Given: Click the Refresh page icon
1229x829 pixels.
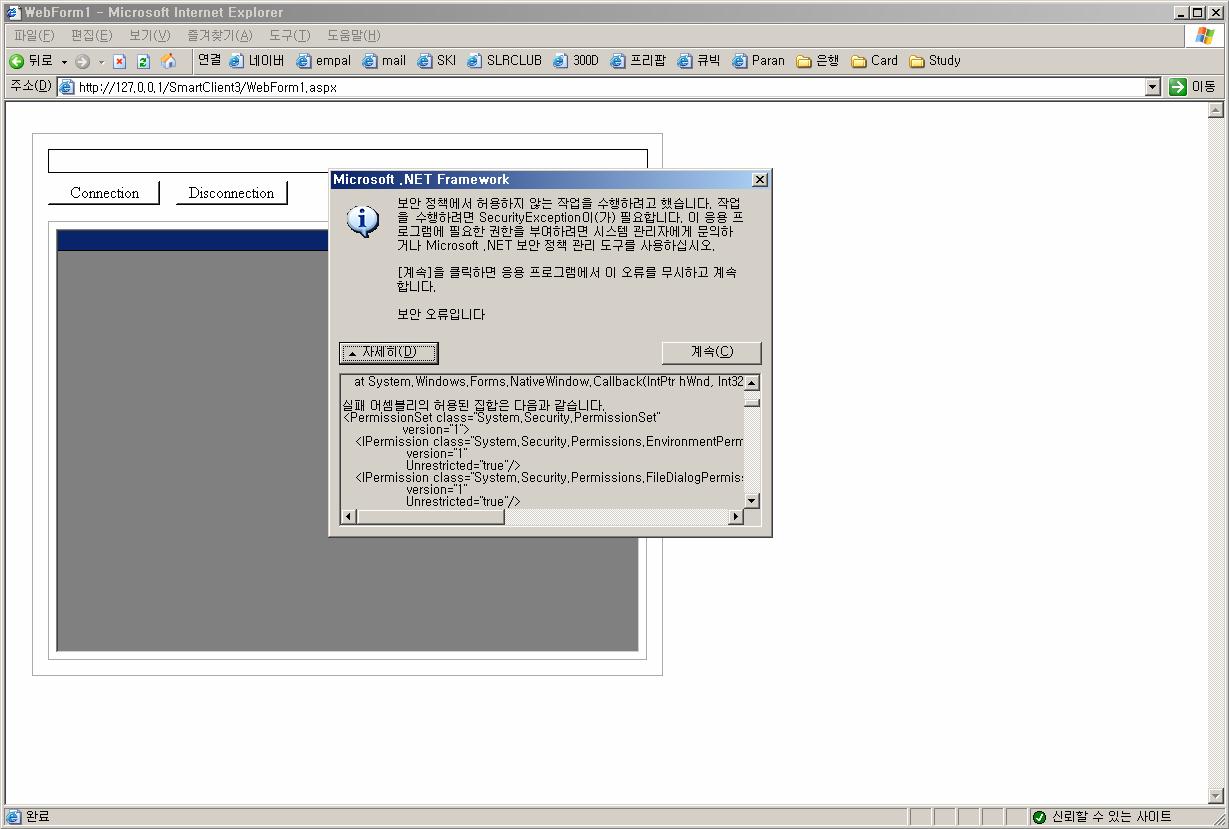Looking at the screenshot, I should click(x=143, y=61).
